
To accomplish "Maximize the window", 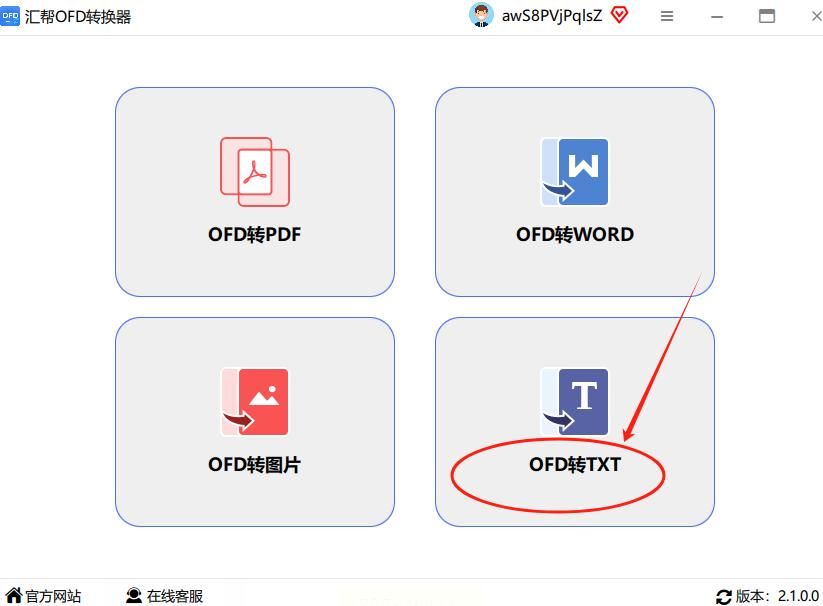I will point(767,16).
